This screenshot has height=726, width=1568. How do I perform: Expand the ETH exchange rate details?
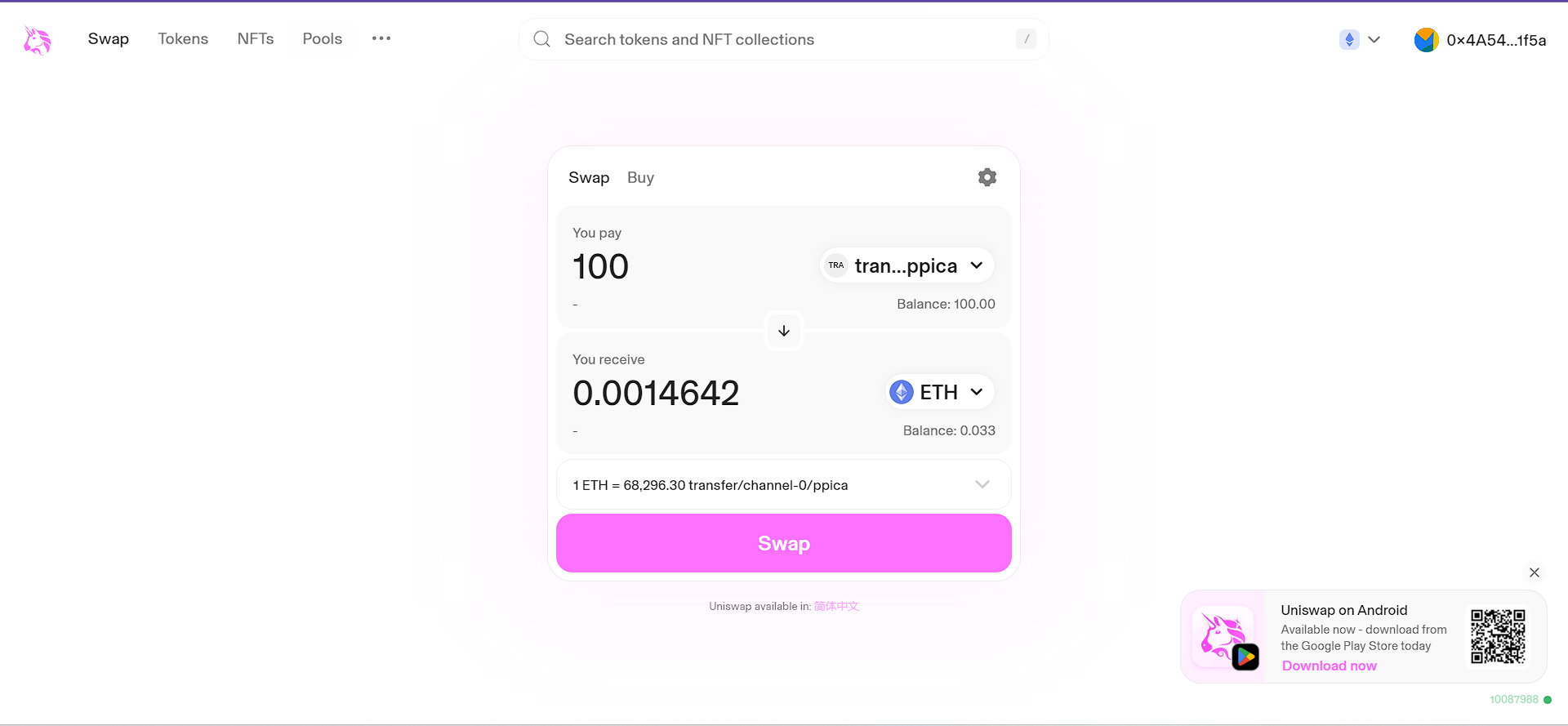[x=982, y=484]
